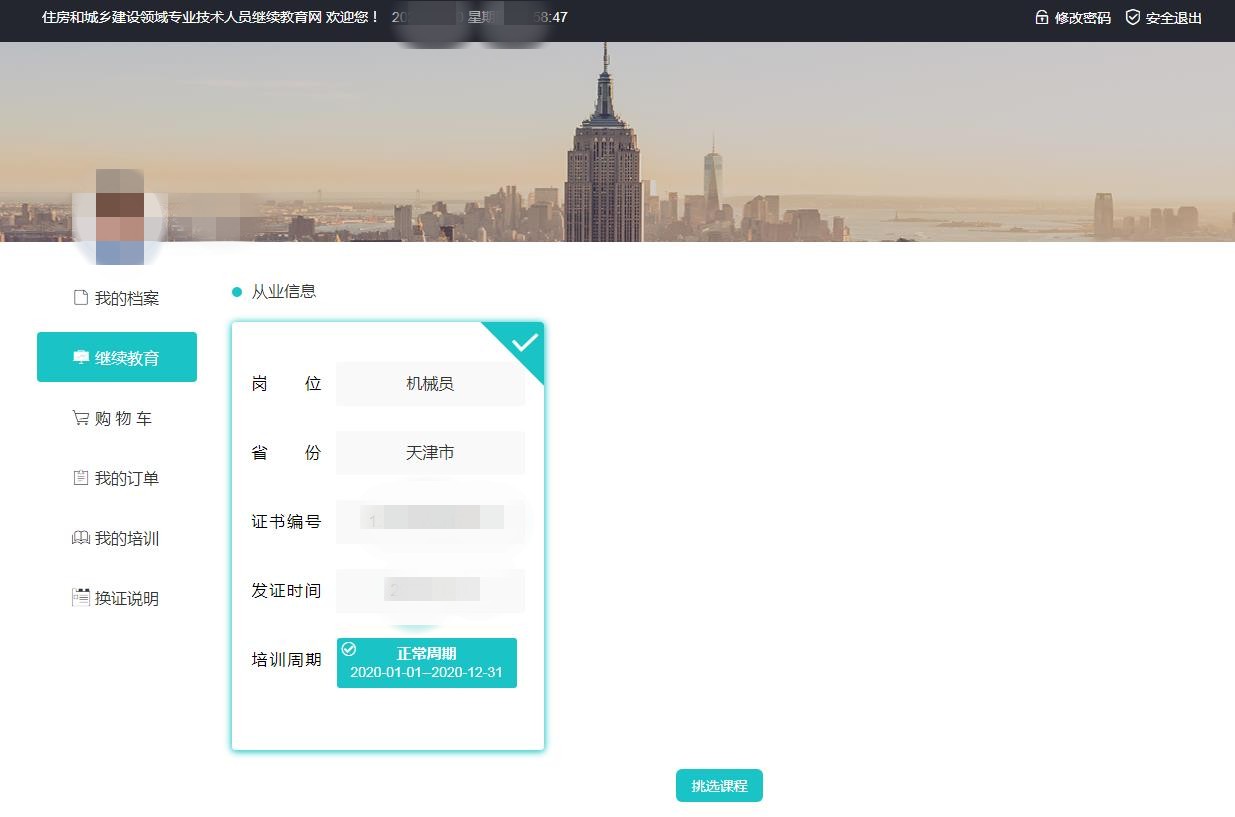
Task: Click the clipboard icon next to 我的订单
Action: (x=81, y=478)
